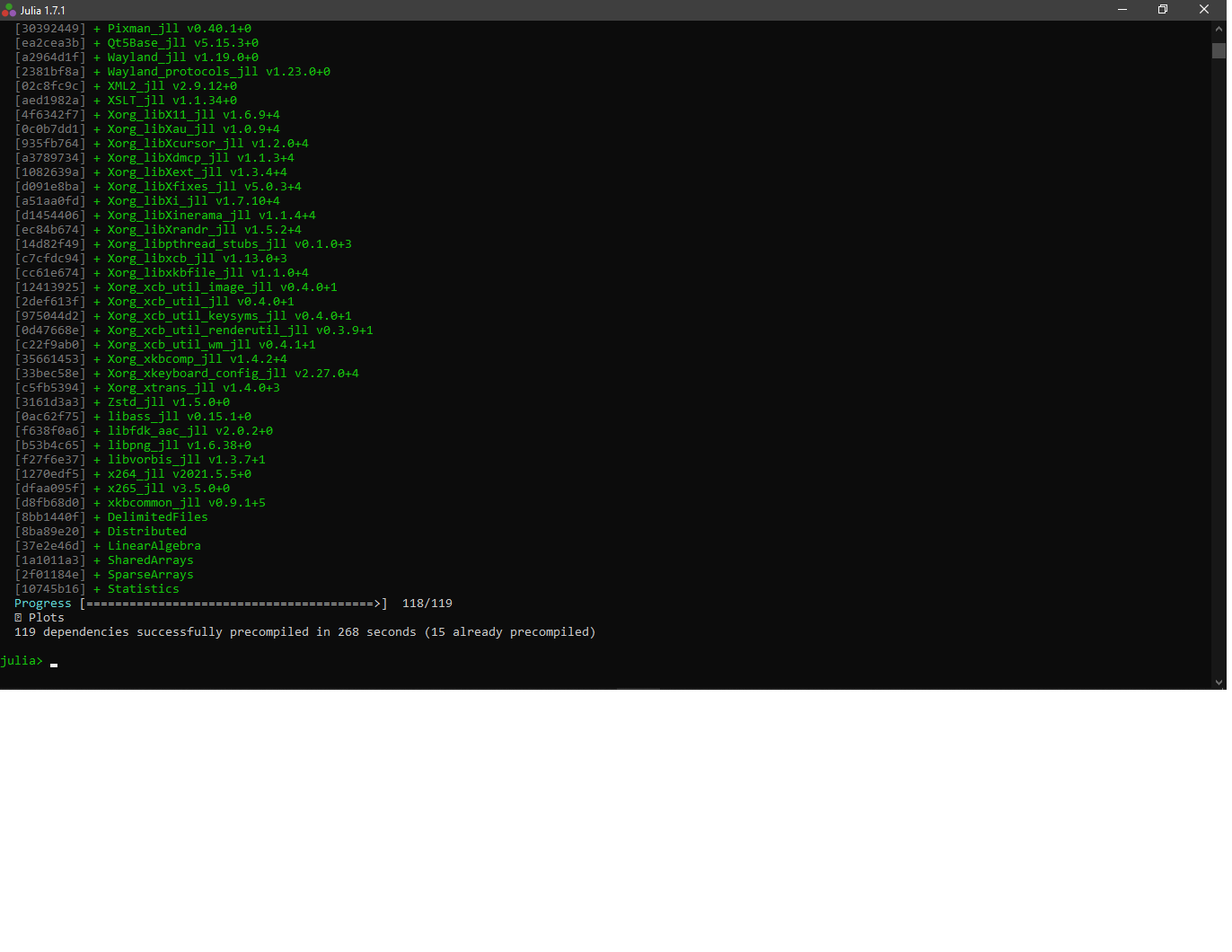Click 'Xorg_libxcb_jll v1.13.0+3' entry
Viewport: 1232px width, 952px height.
coord(198,259)
